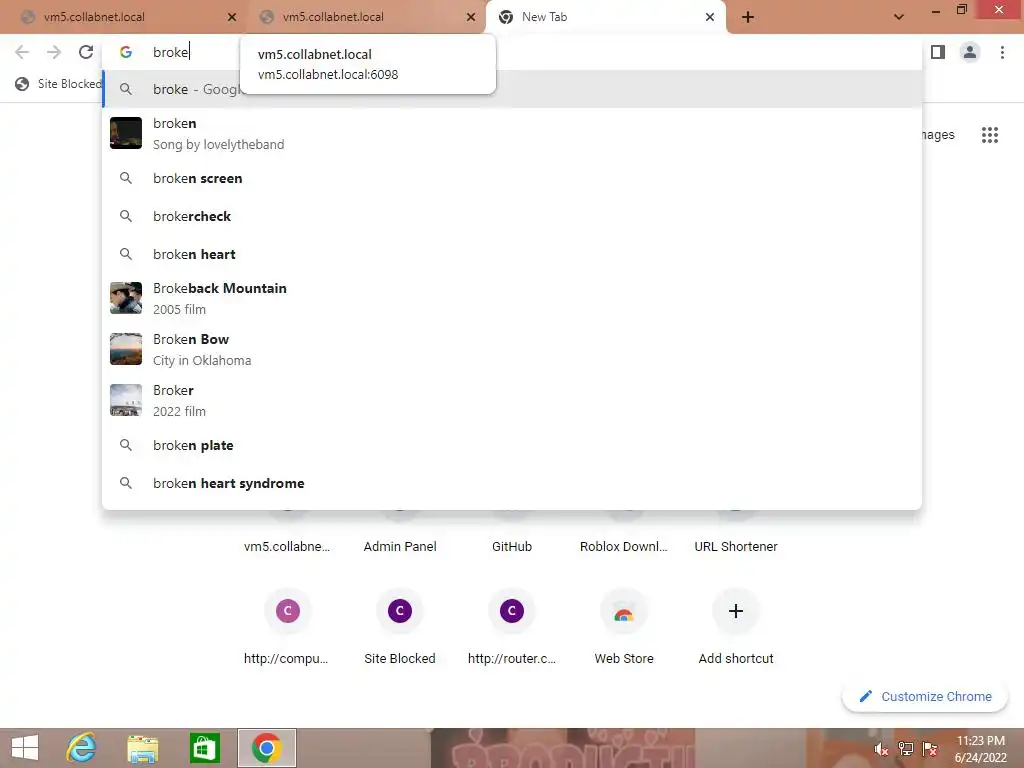Select 'broken heart' suggestion
Screen dimensions: 1024x768
point(512,254)
